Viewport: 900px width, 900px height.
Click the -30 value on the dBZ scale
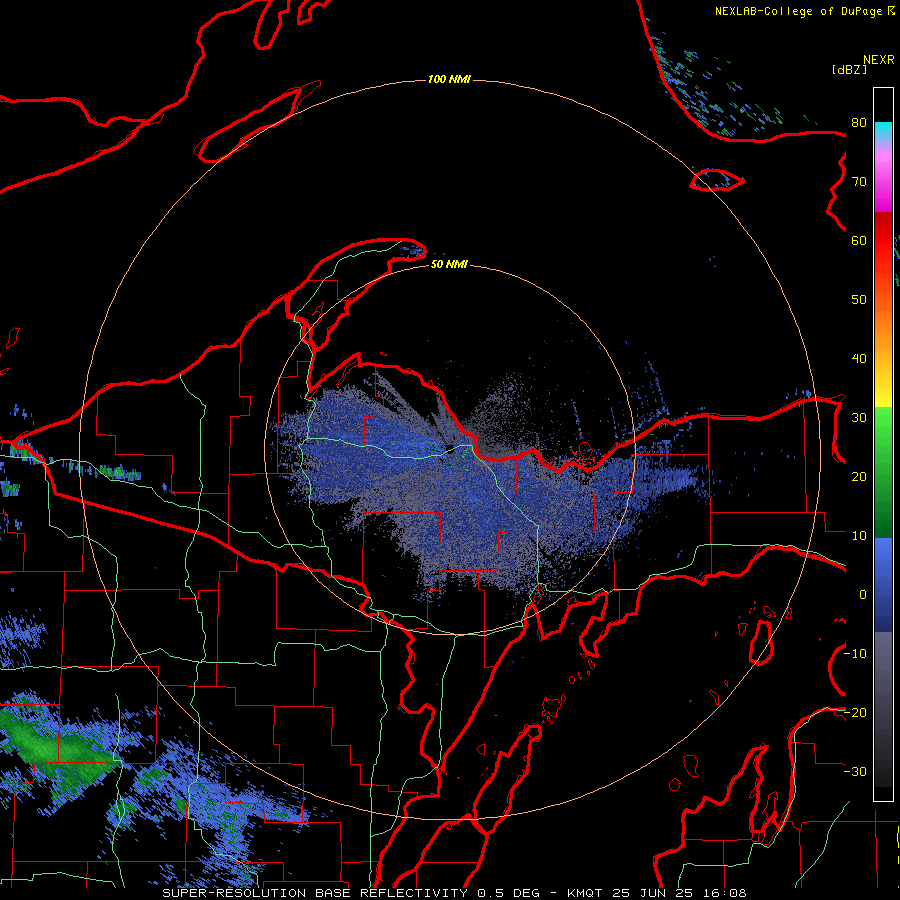(855, 772)
